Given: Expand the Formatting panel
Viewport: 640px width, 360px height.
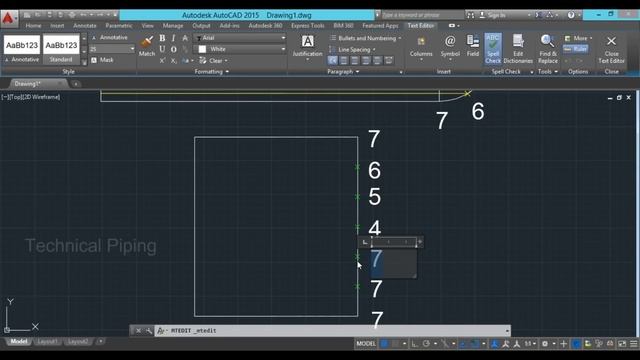Looking at the screenshot, I should pos(211,71).
